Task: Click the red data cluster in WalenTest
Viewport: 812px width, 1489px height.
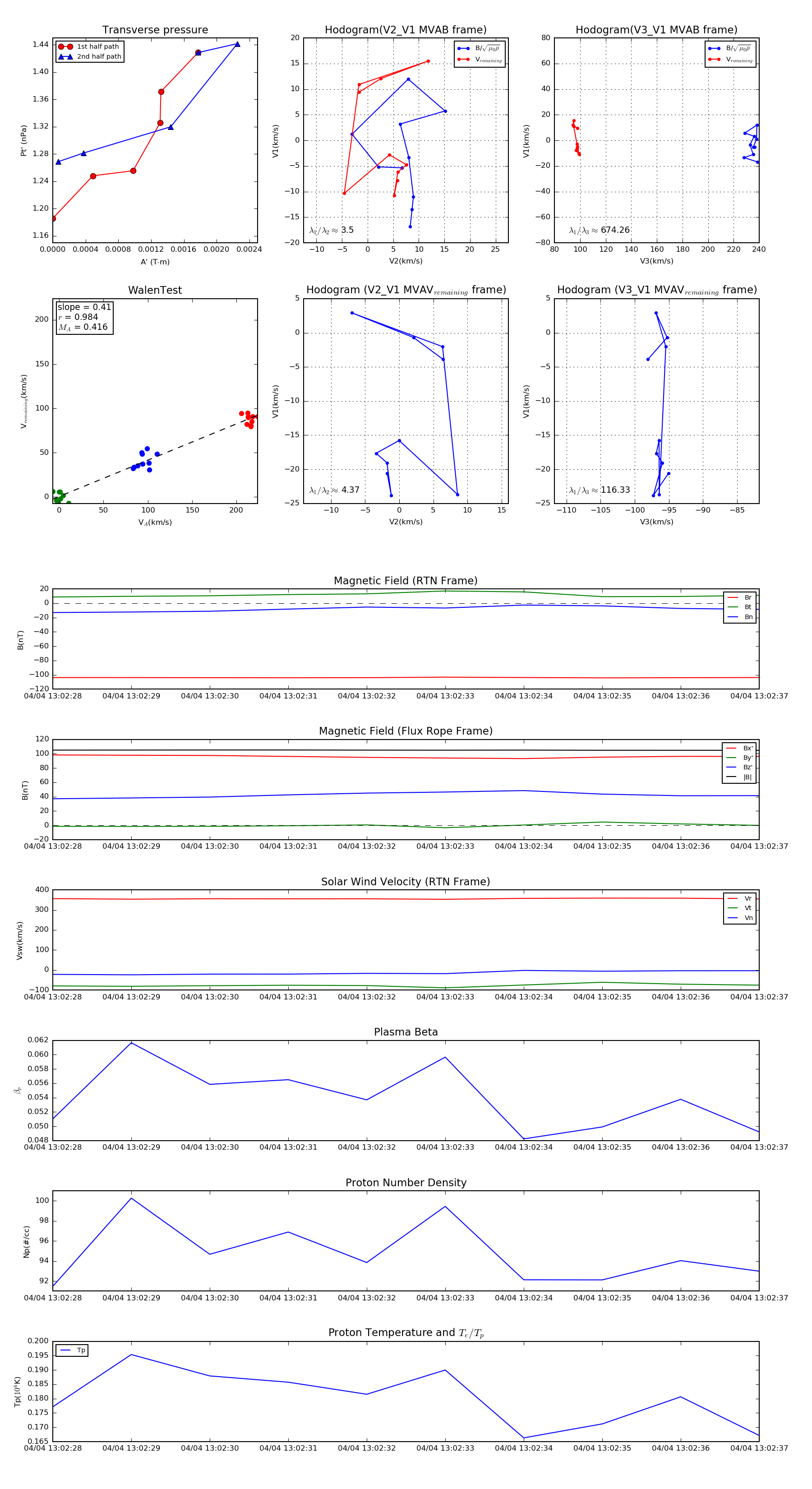Action: click(249, 419)
